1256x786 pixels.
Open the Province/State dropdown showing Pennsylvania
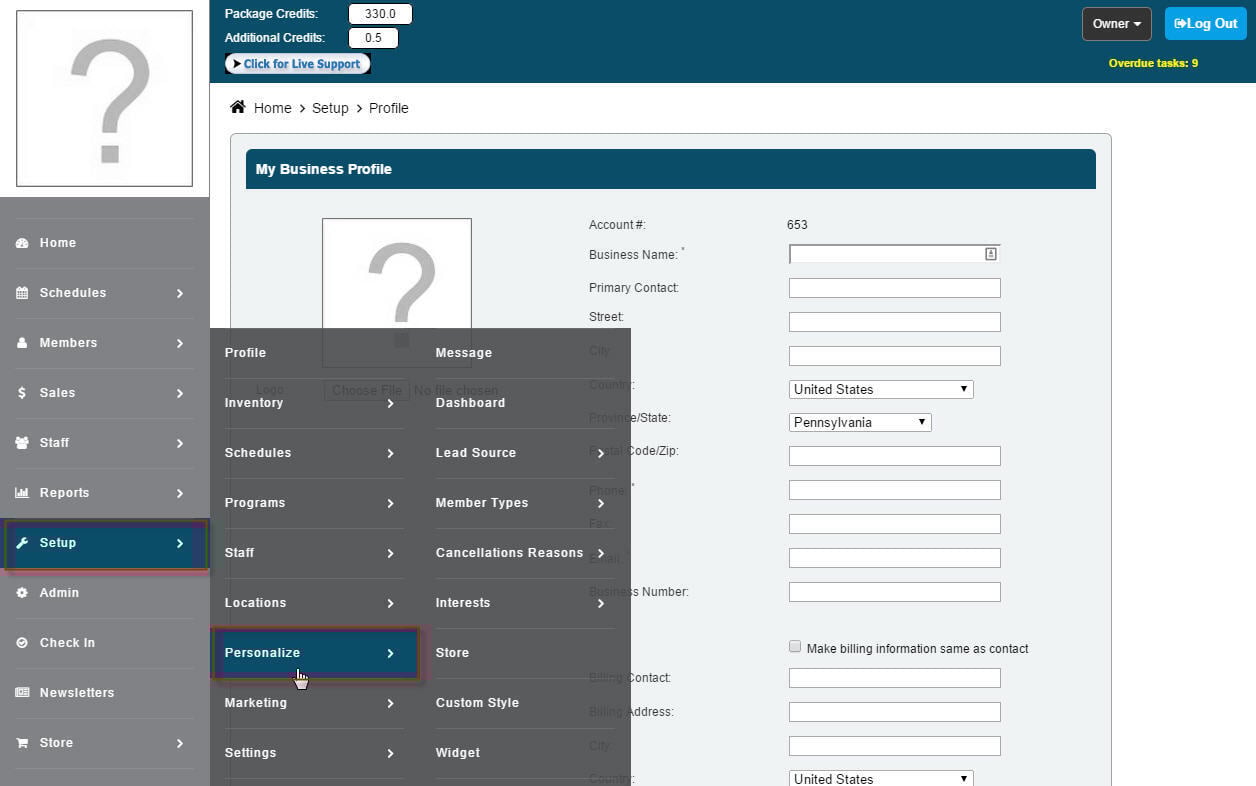click(x=860, y=422)
